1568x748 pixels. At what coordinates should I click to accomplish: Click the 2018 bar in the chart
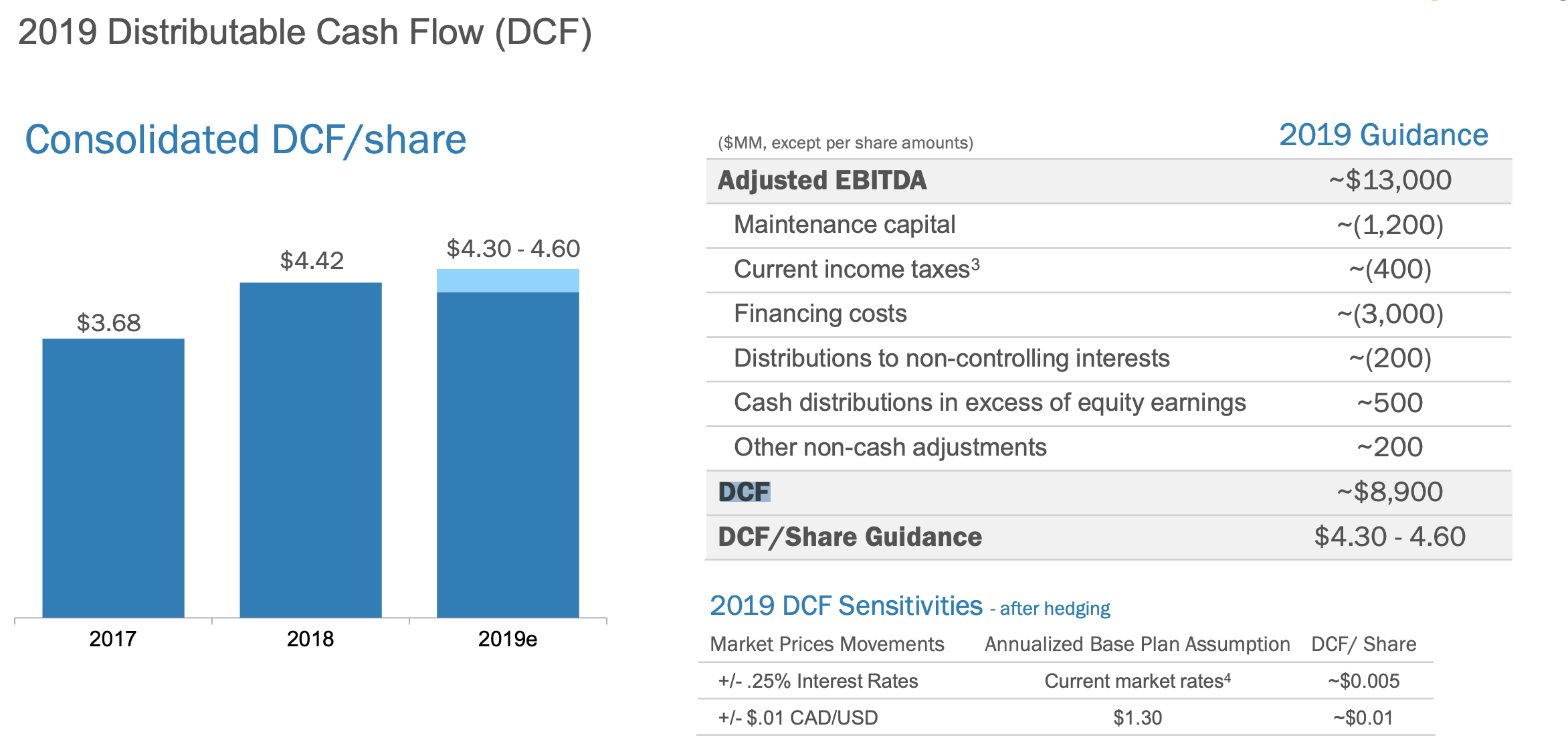[x=310, y=450]
